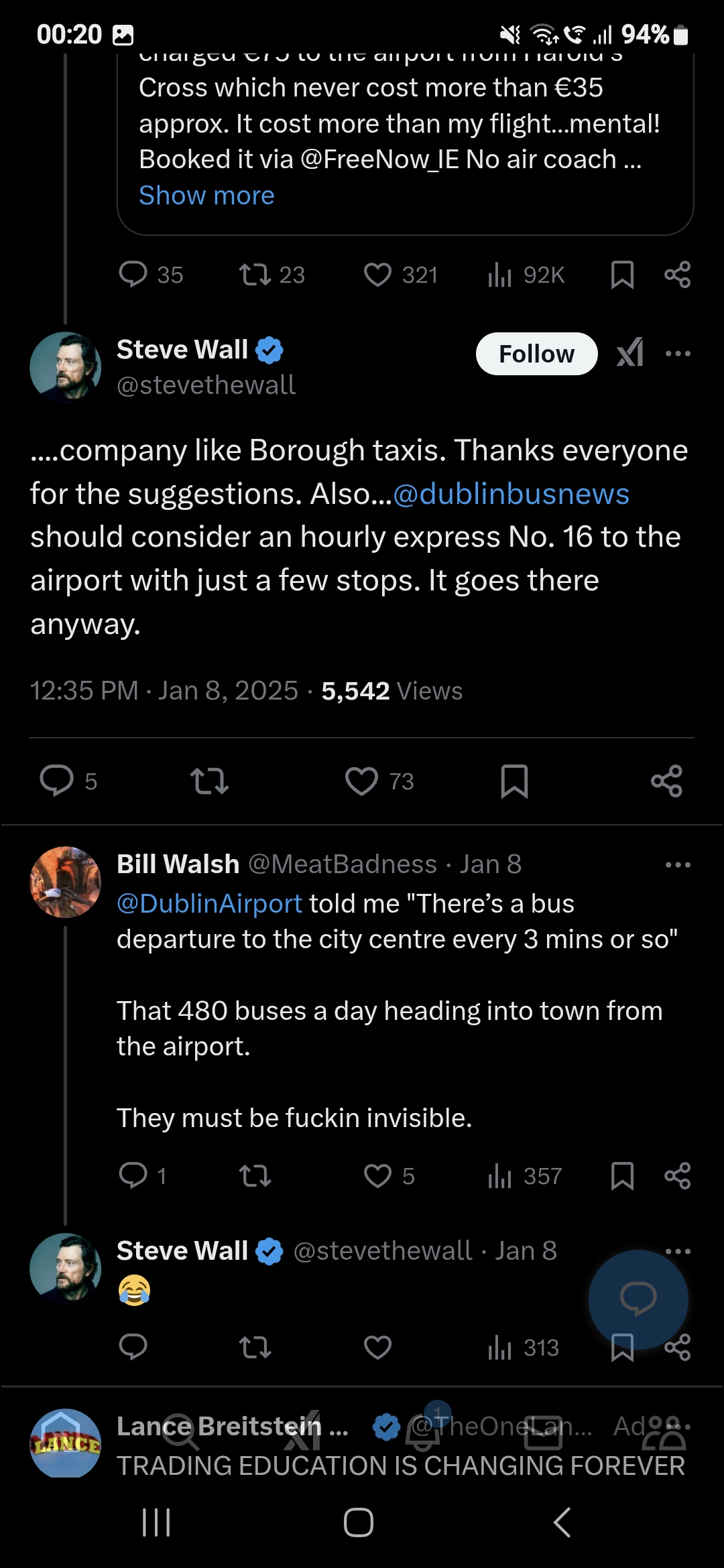This screenshot has height=1568, width=724.
Task: Repost Steve Wall's main tweet
Action: tap(210, 781)
